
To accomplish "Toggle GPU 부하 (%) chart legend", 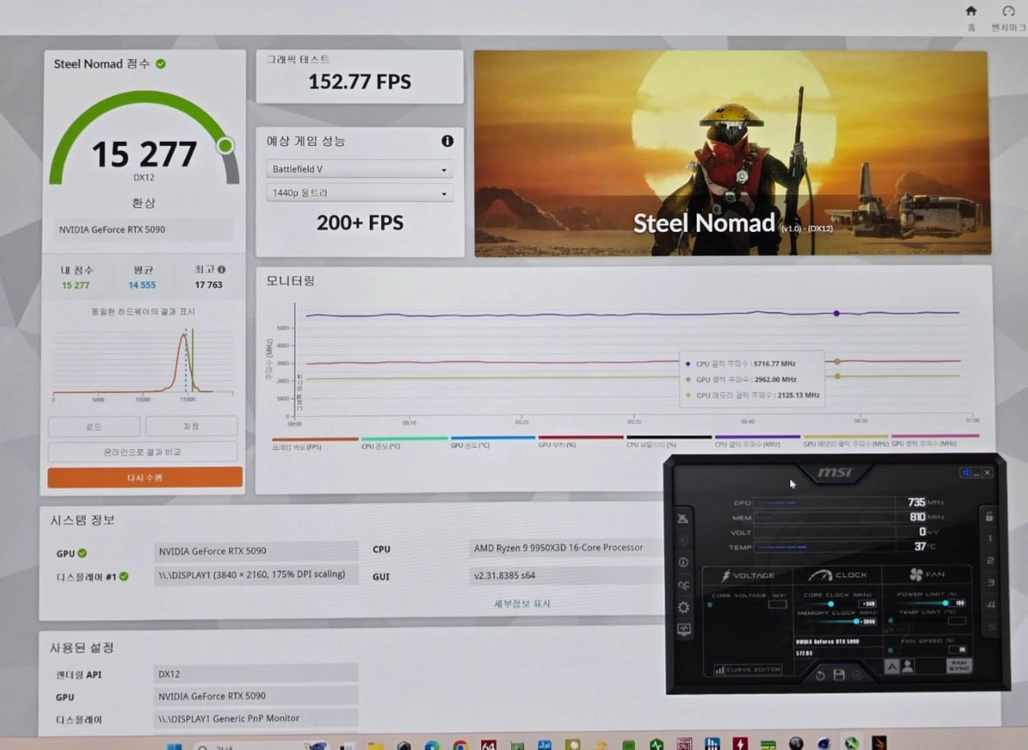I will [580, 441].
